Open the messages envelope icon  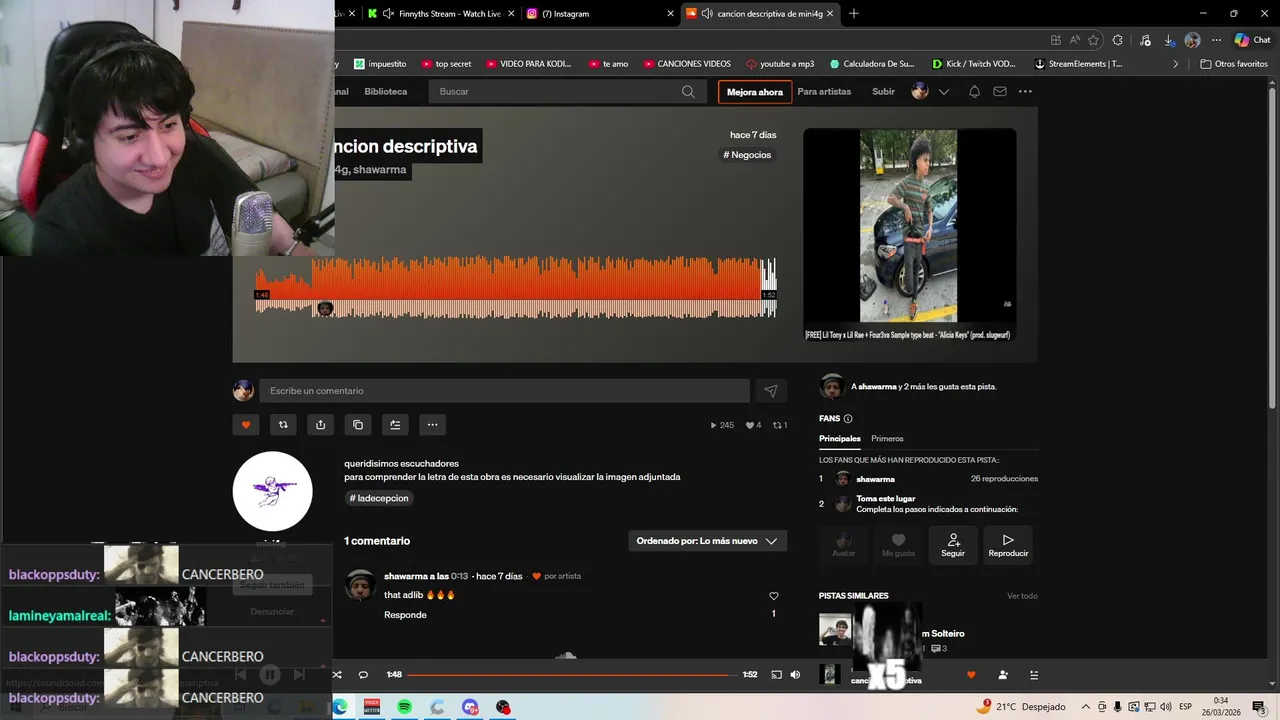tap(999, 91)
